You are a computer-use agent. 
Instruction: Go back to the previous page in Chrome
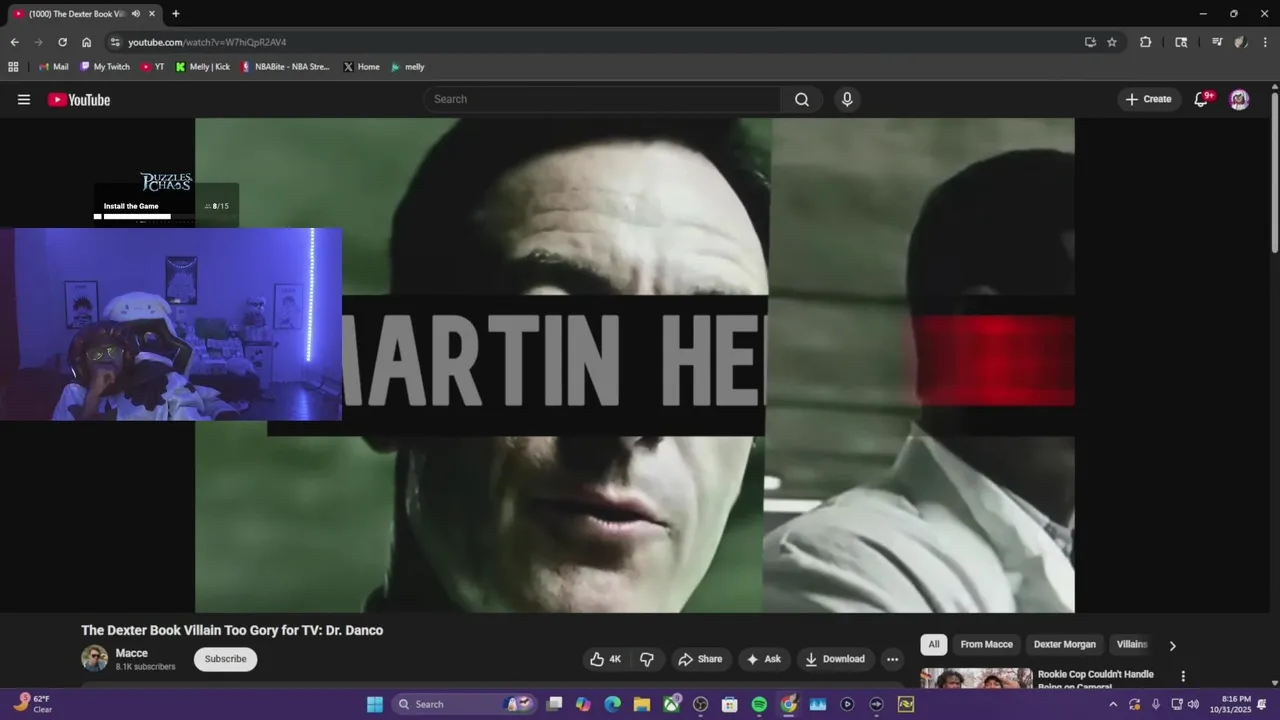pyautogui.click(x=14, y=42)
